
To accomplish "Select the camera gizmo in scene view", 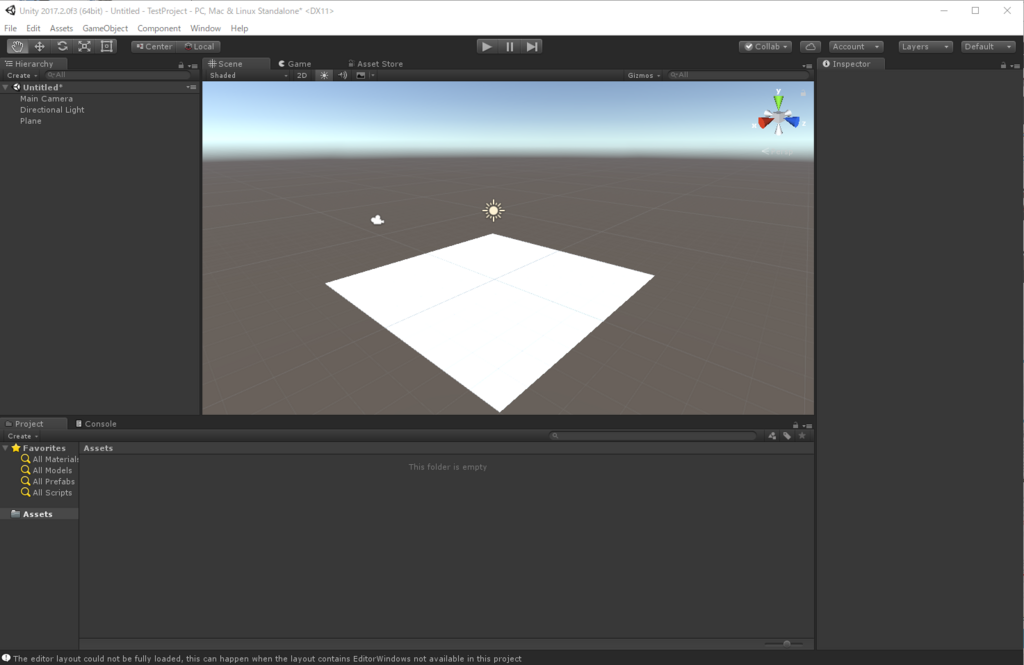I will [377, 220].
